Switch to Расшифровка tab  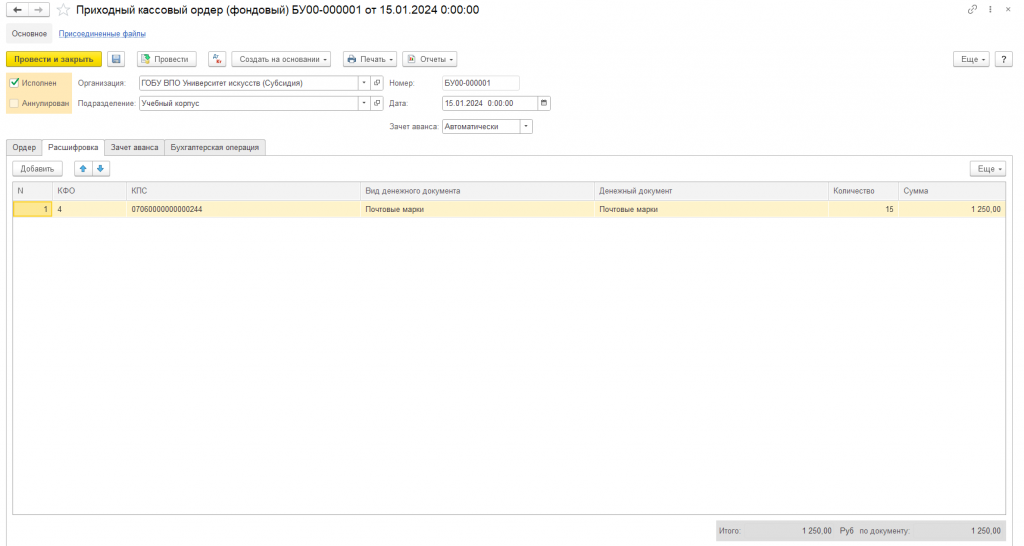73,148
